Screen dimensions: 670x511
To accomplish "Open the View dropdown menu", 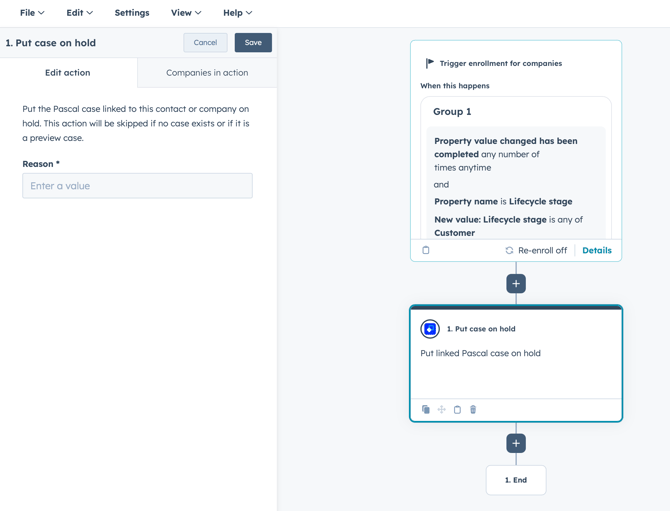I will click(186, 13).
